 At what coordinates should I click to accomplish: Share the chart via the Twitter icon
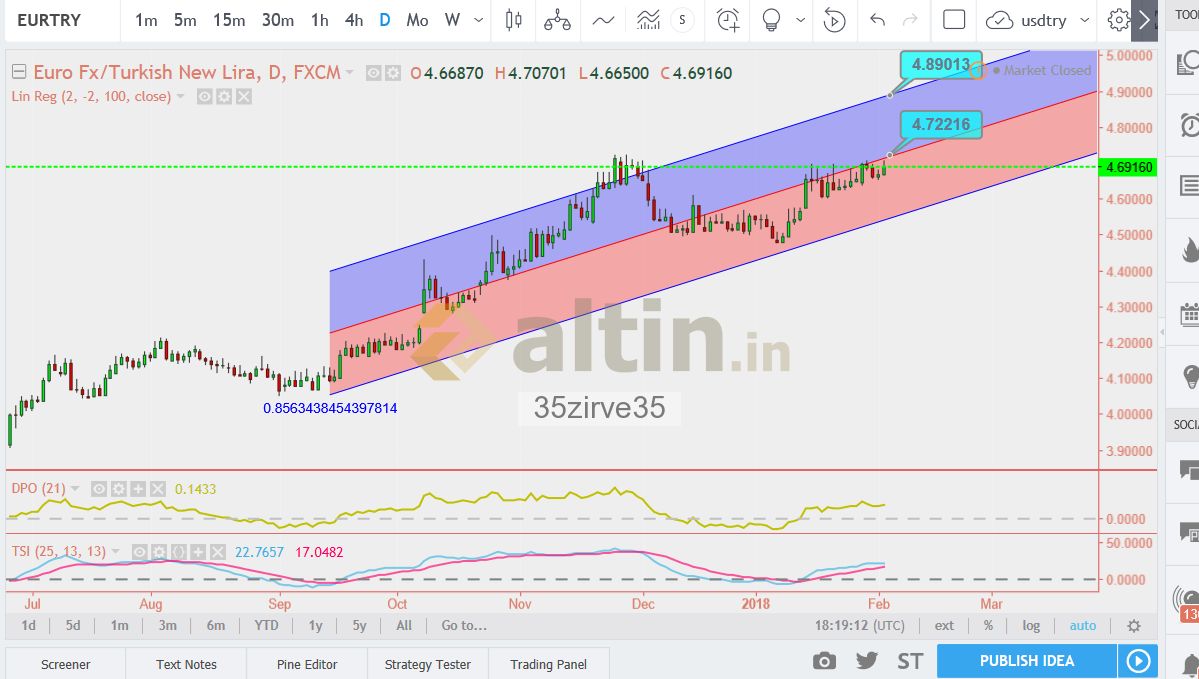pos(866,661)
